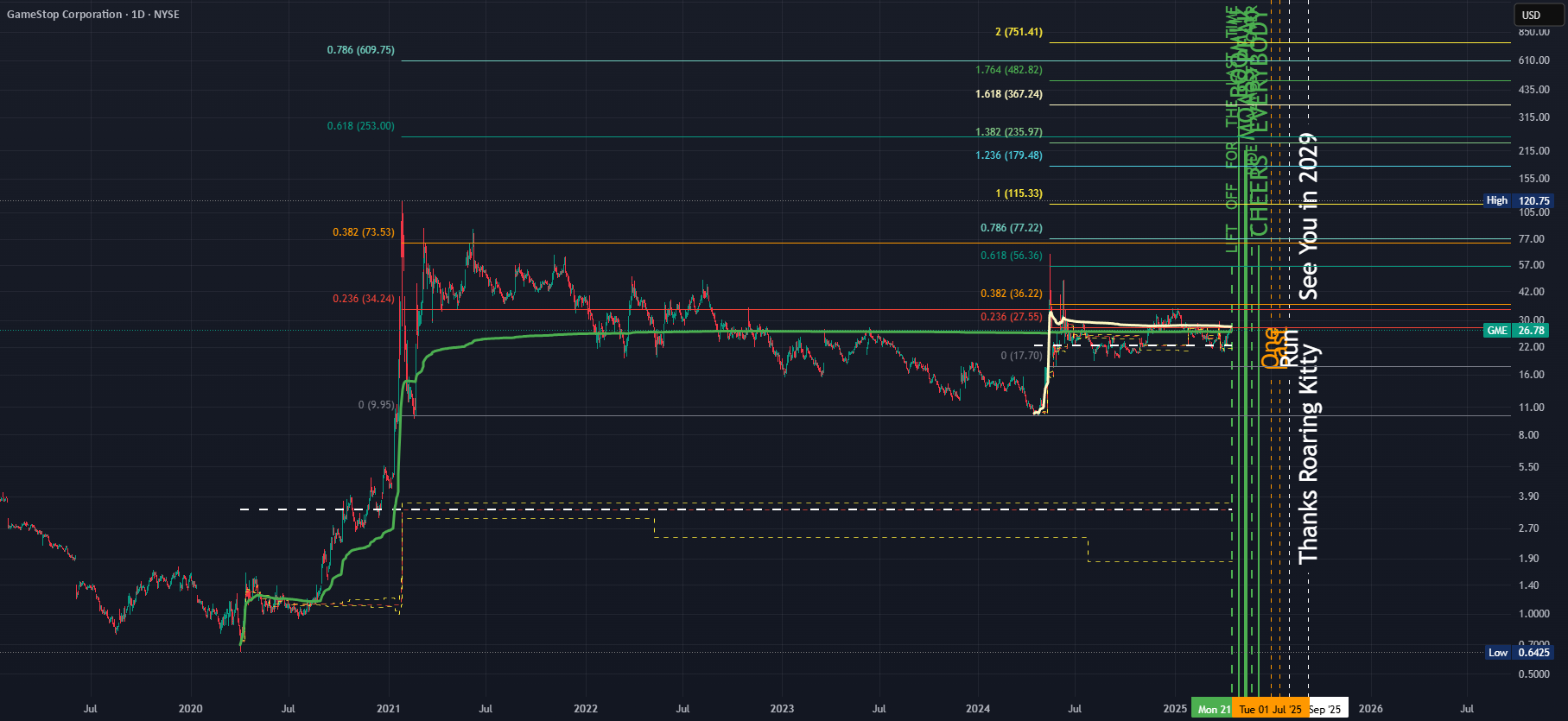1568x721 pixels.
Task: Select the GME 26.78 price label
Action: [x=1518, y=331]
